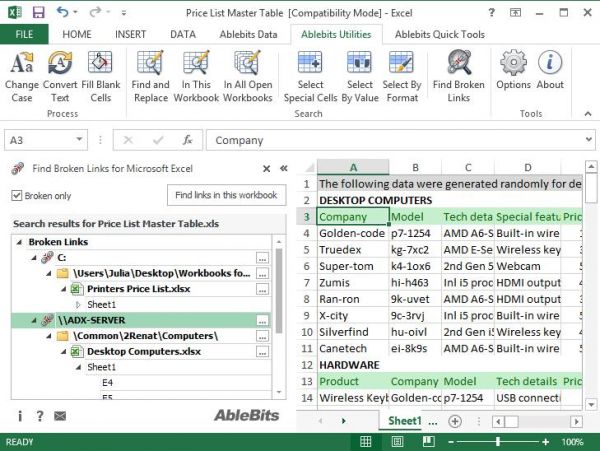Click ellipsis button next to Desktop Computers.xlsx

click(x=262, y=352)
